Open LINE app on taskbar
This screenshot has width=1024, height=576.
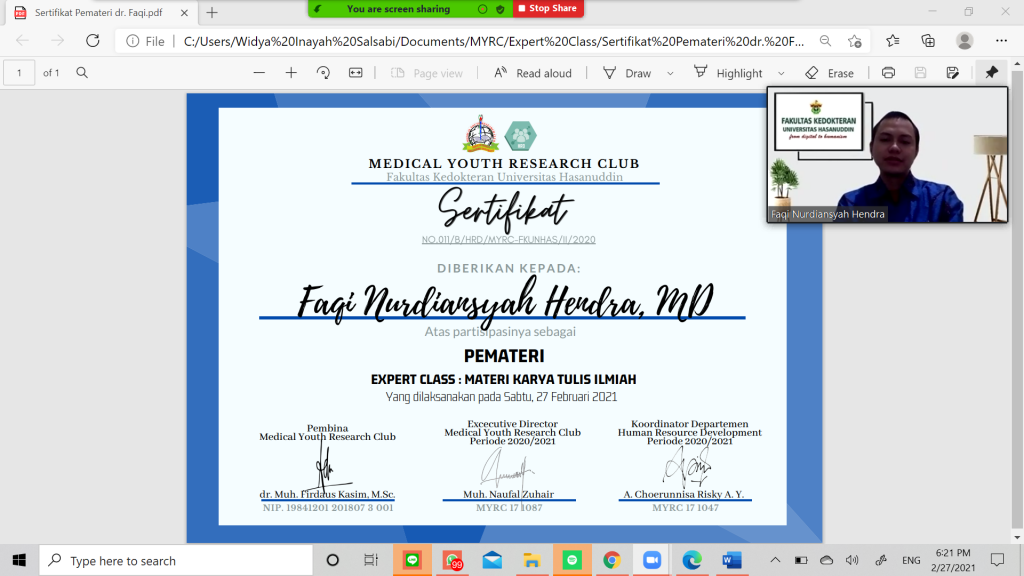tap(412, 560)
